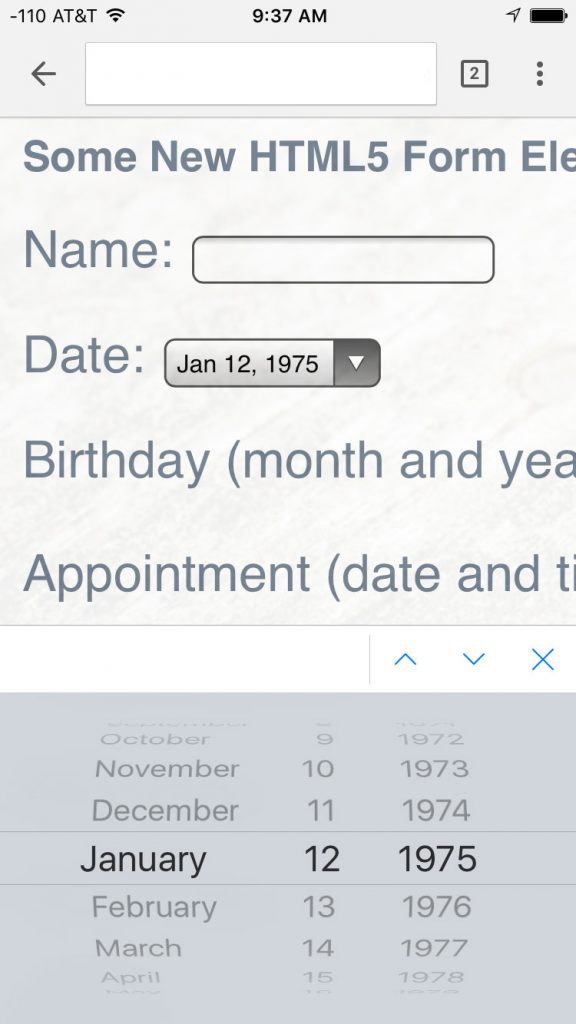Tap the back arrow to go back
Screen dimensions: 576x1024
tap(42, 74)
